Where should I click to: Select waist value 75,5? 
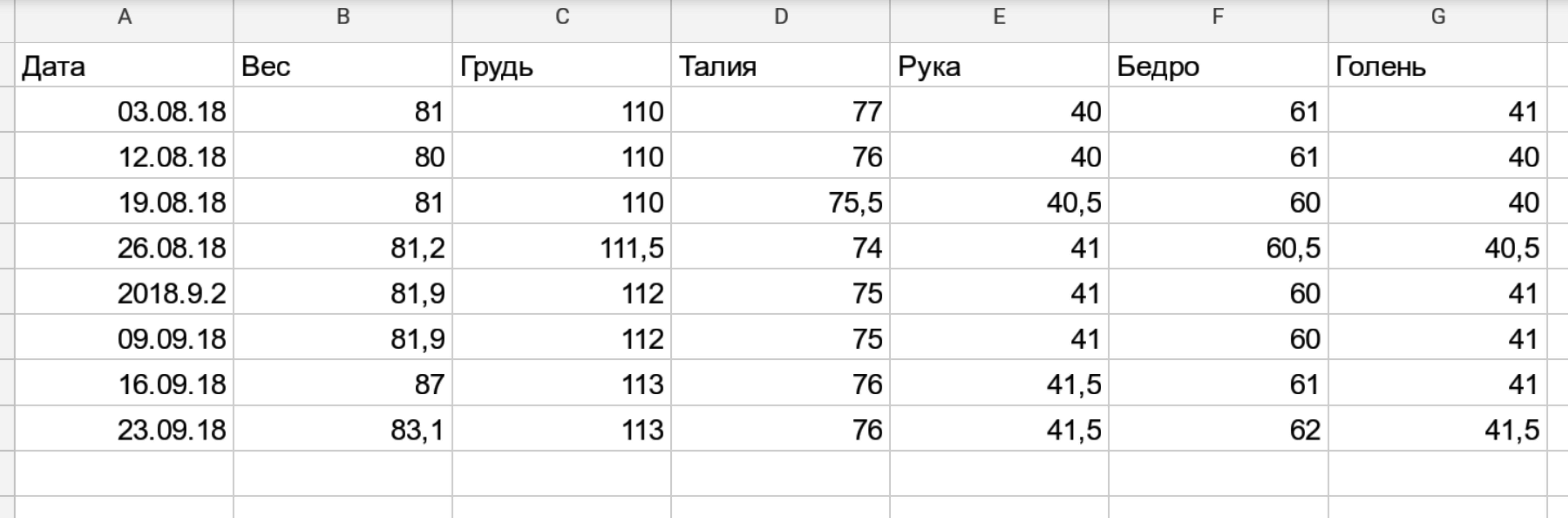click(x=780, y=202)
